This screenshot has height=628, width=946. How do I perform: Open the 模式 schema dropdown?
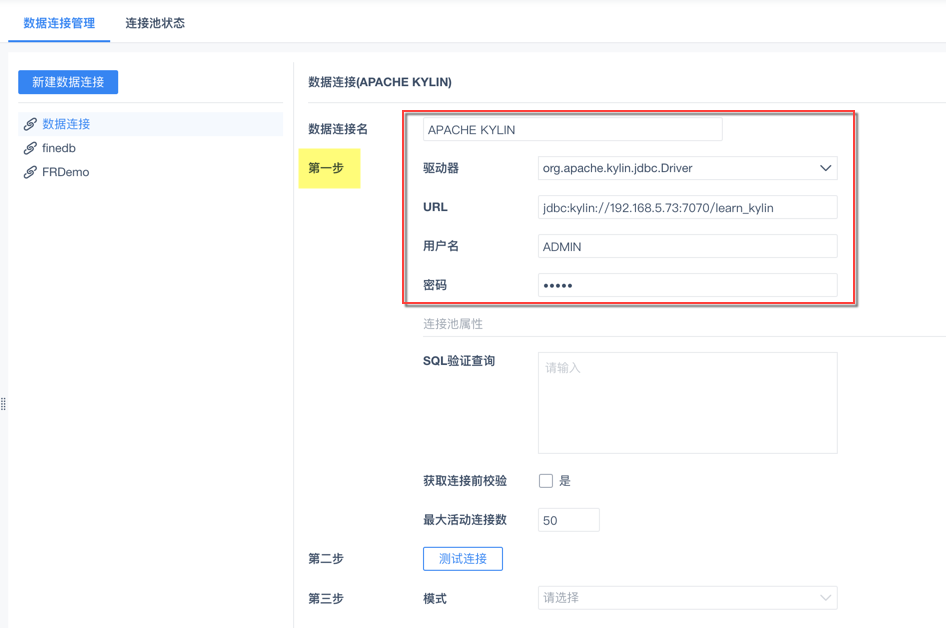pyautogui.click(x=687, y=598)
